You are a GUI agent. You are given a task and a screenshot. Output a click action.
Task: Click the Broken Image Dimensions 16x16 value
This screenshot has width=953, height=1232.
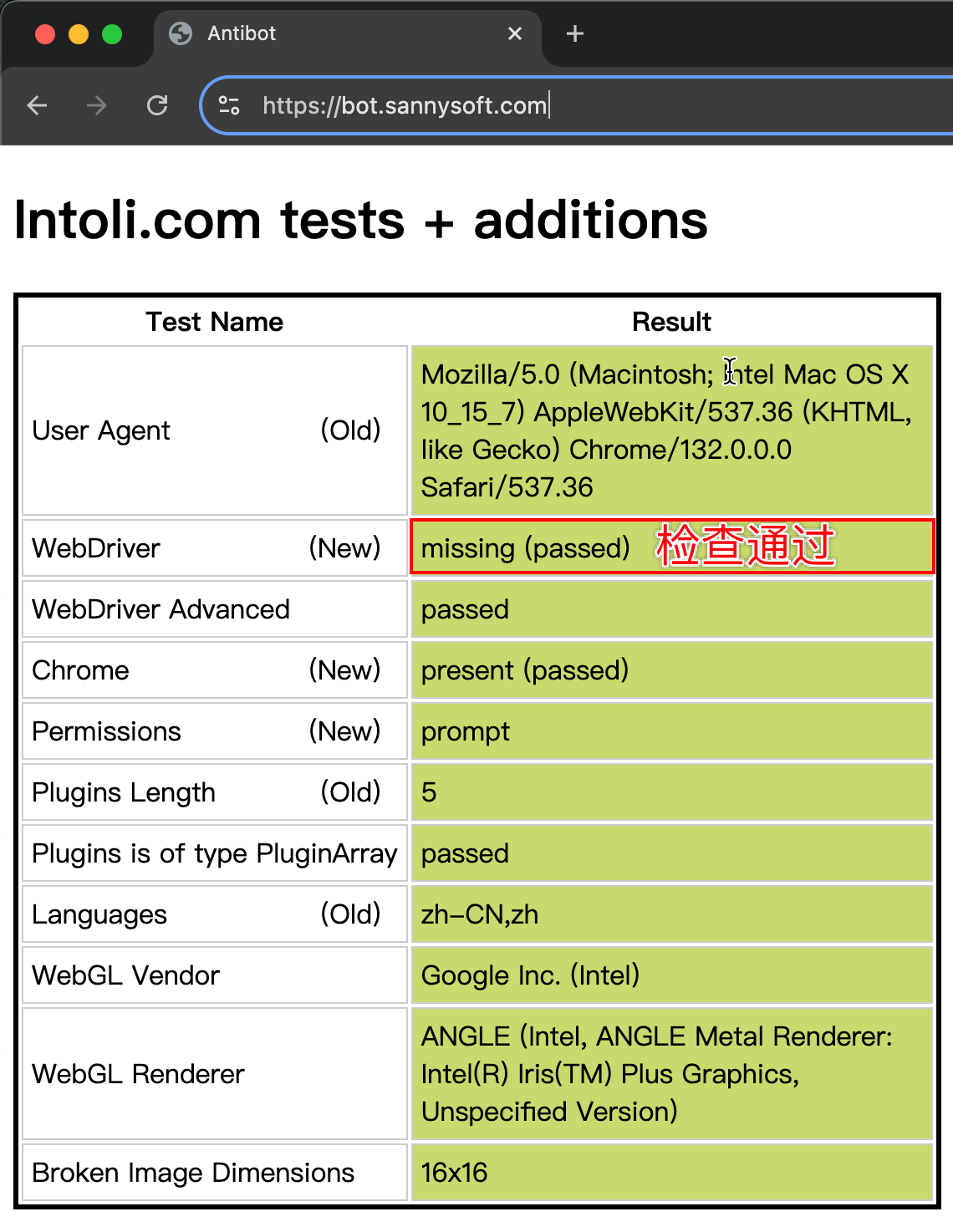455,1173
